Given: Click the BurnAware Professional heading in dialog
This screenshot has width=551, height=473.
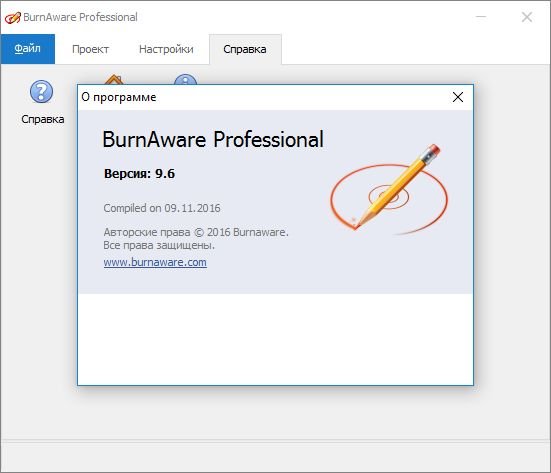Looking at the screenshot, I should point(213,140).
